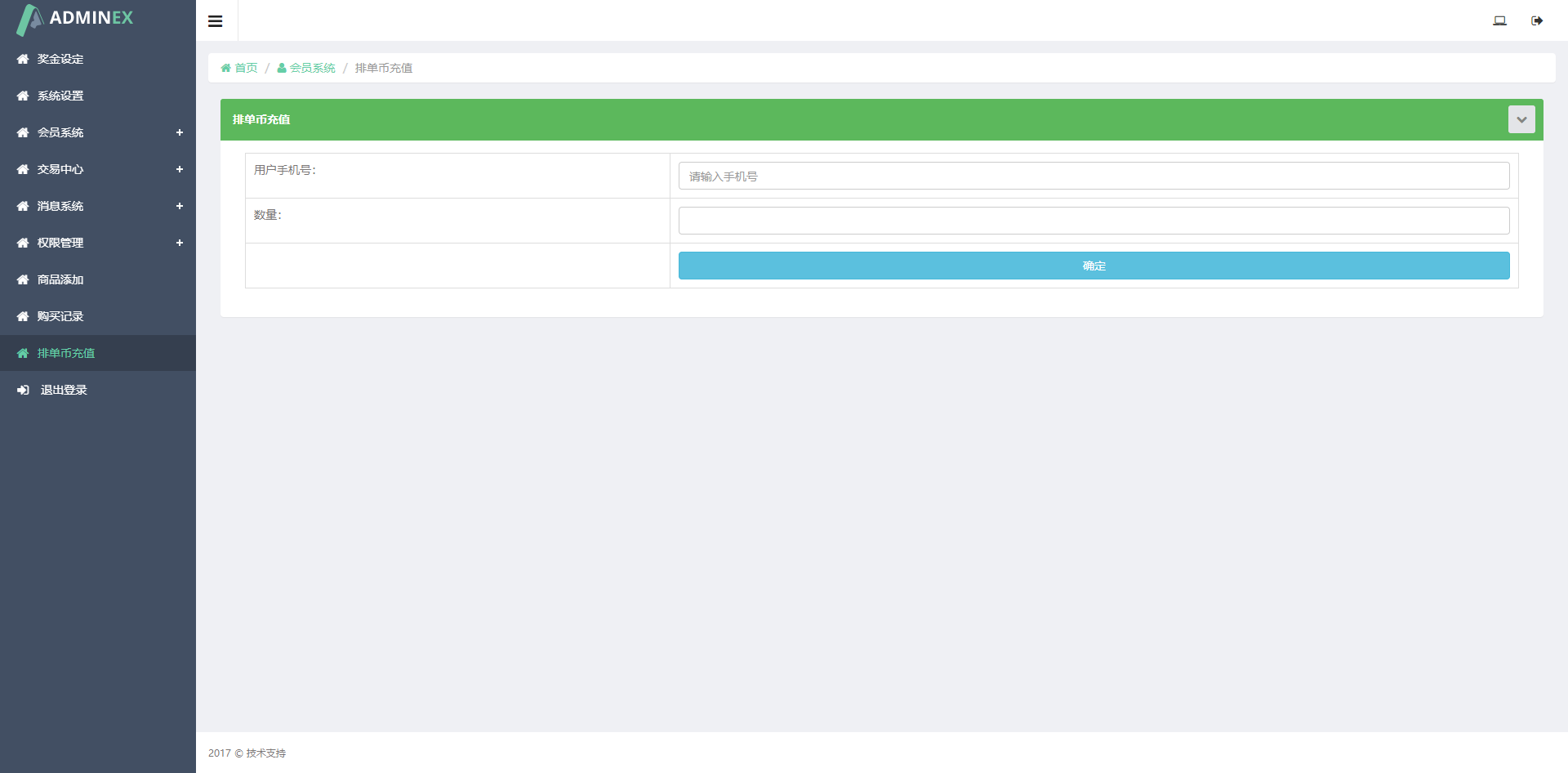
Task: Open 购买记录 in the sidebar
Action: [98, 316]
